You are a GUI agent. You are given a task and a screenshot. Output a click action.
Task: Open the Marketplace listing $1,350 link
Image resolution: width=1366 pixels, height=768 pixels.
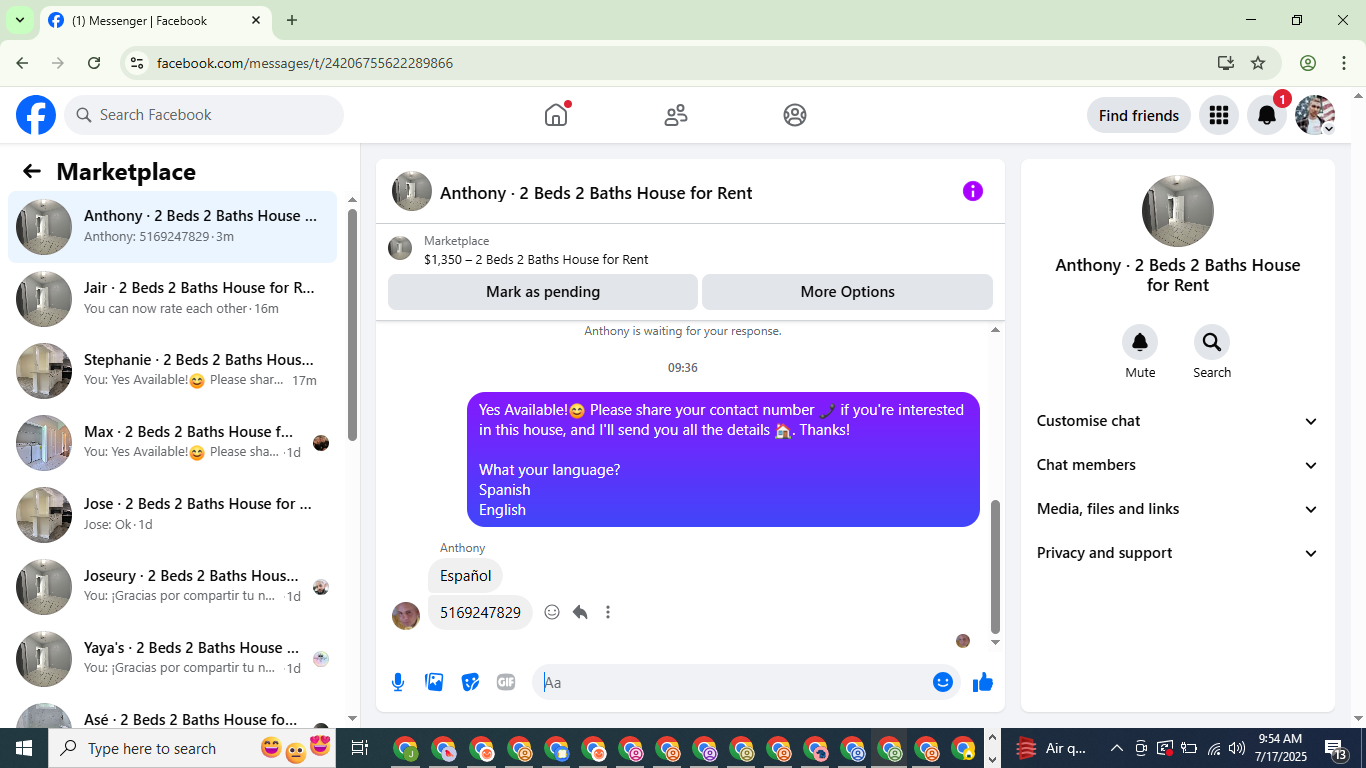click(x=536, y=260)
